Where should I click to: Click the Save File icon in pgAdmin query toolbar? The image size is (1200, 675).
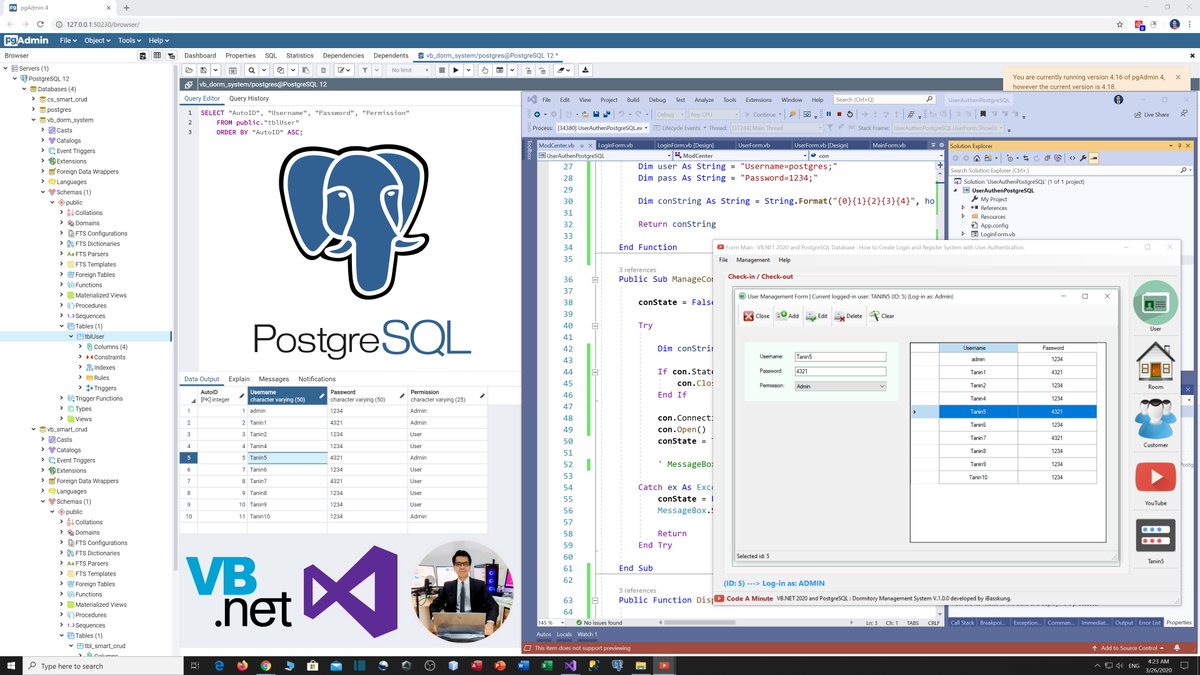point(204,70)
